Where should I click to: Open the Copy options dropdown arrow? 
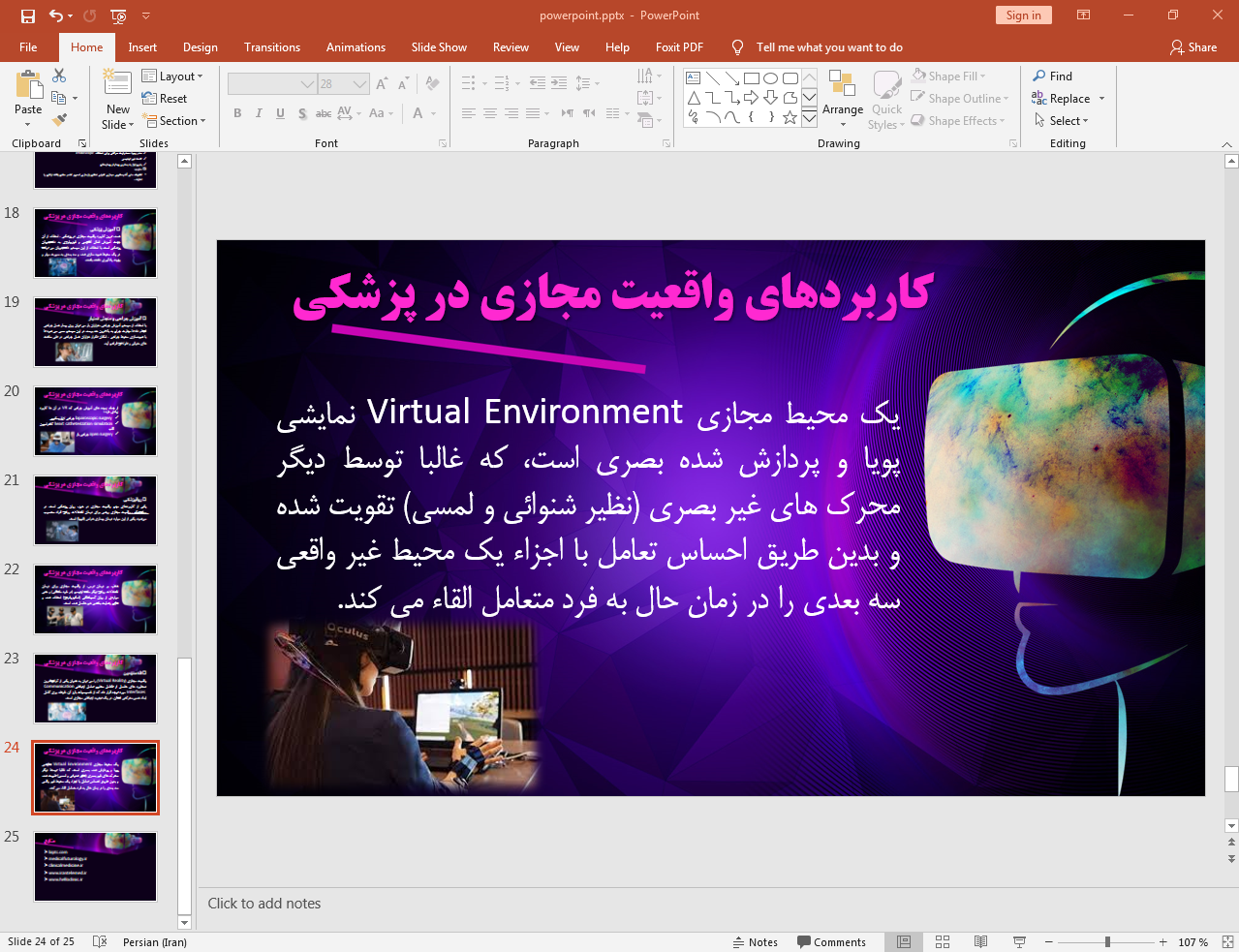(x=75, y=99)
